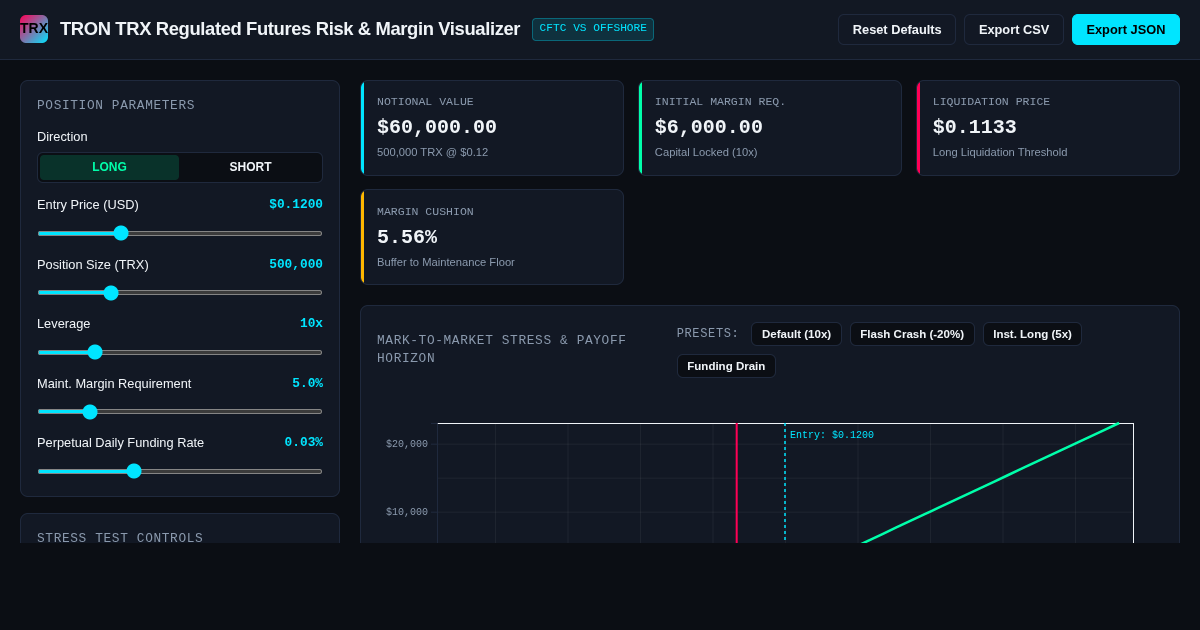Click Reset Defaults button
The width and height of the screenshot is (1200, 630).
tap(897, 29)
